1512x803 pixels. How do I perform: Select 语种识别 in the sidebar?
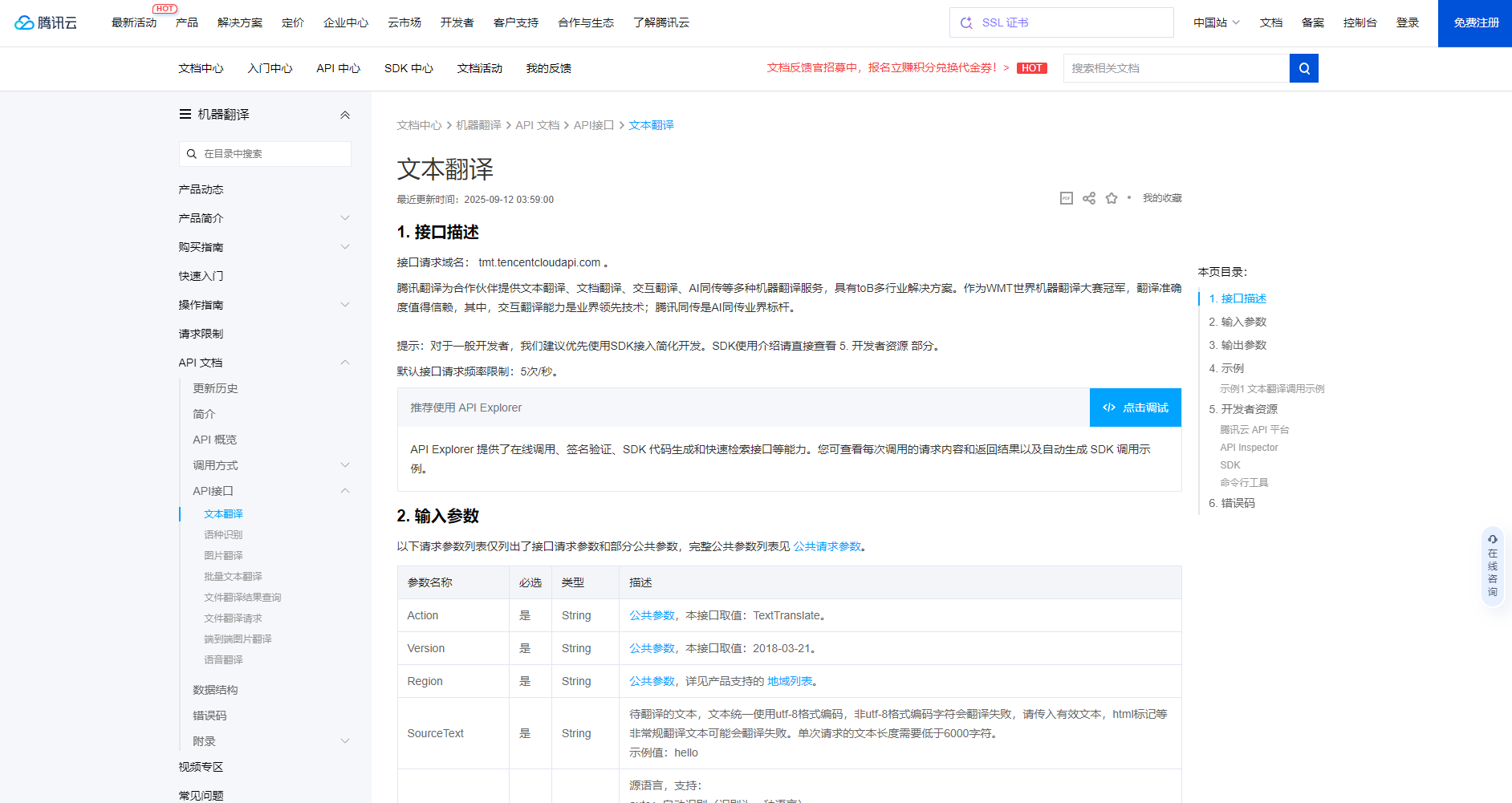point(223,534)
